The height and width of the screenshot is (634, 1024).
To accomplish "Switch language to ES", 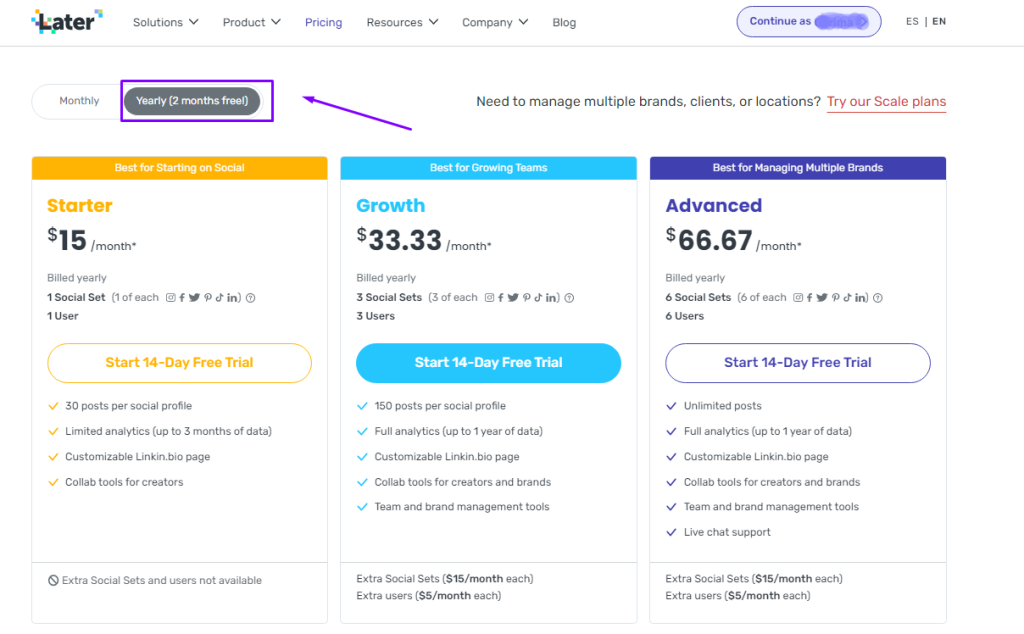I will coord(912,22).
